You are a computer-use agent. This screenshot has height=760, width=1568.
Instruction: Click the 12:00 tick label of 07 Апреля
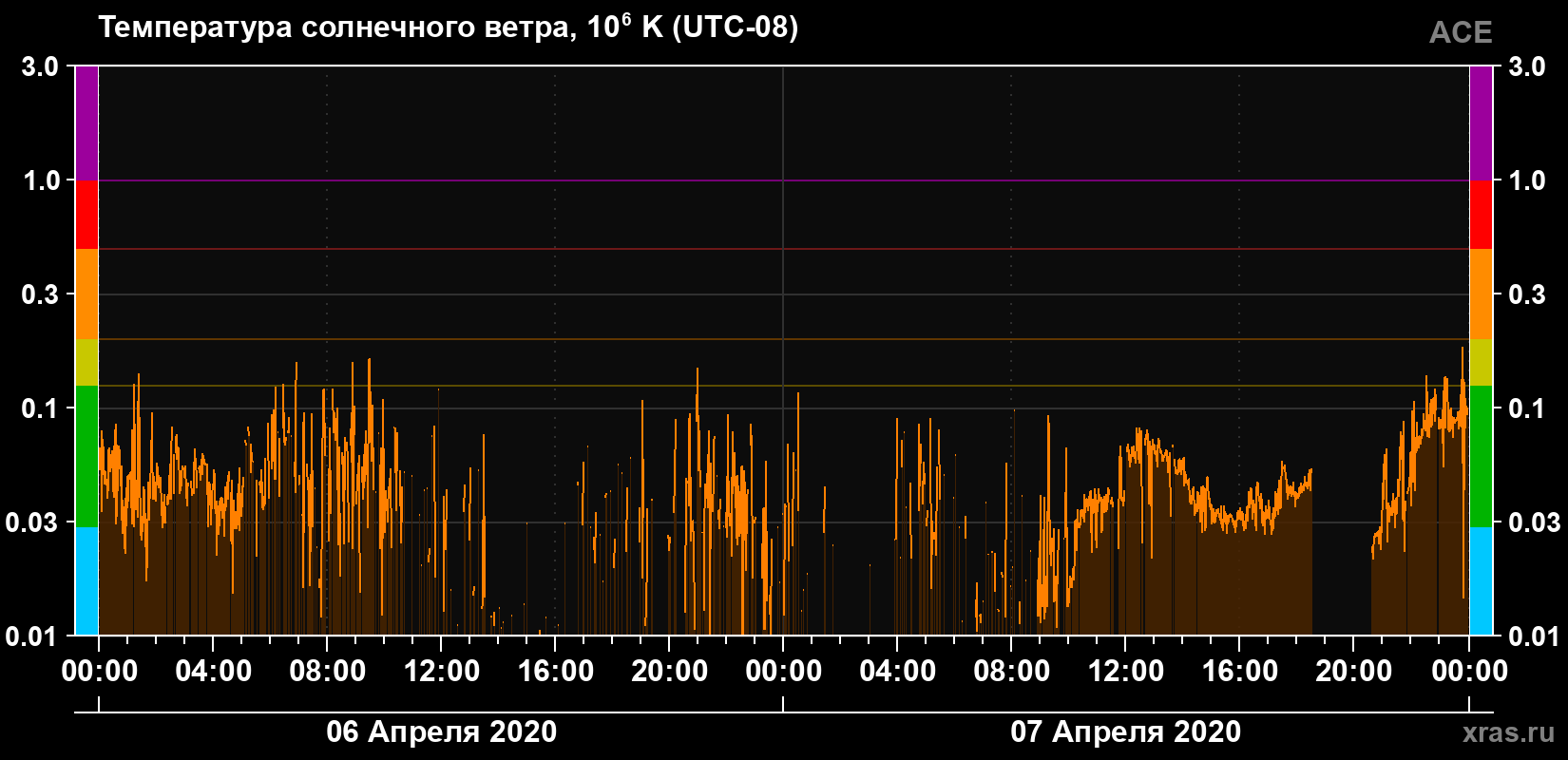[1126, 672]
